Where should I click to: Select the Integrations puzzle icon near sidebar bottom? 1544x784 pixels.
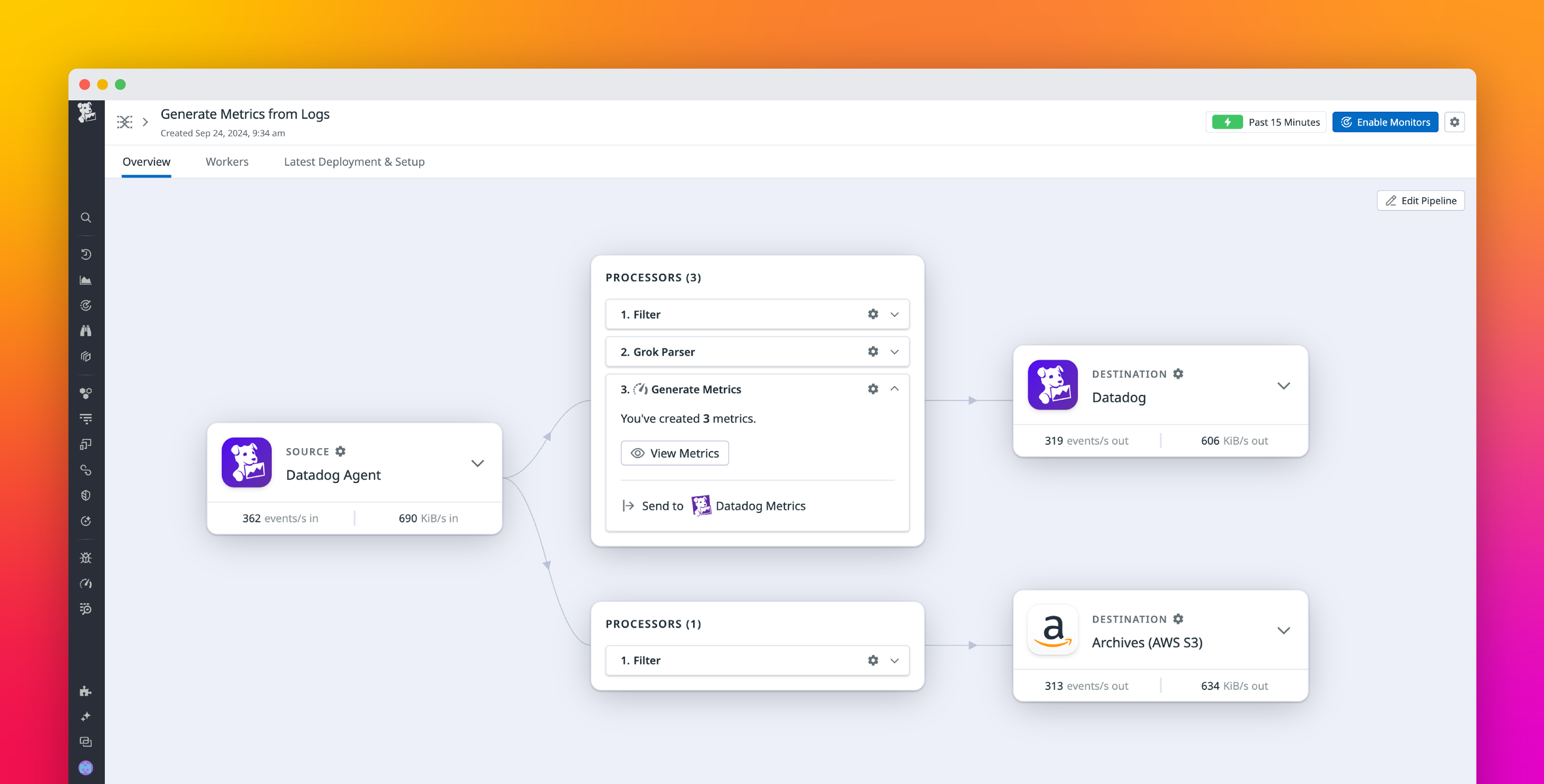(86, 691)
